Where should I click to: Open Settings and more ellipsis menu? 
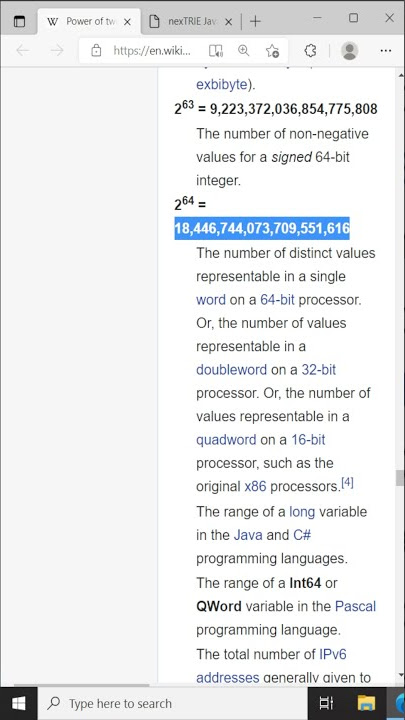click(386, 51)
